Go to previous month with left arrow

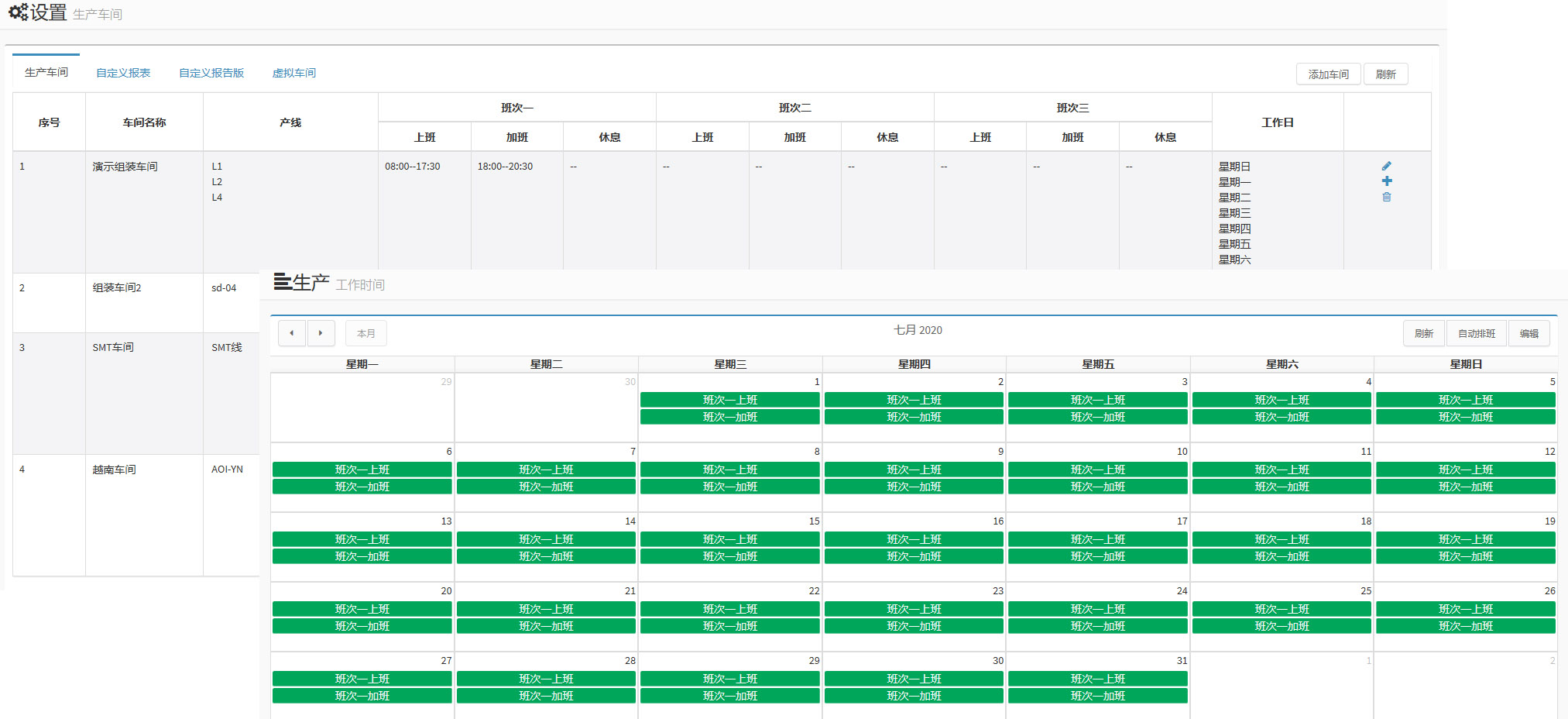point(292,333)
